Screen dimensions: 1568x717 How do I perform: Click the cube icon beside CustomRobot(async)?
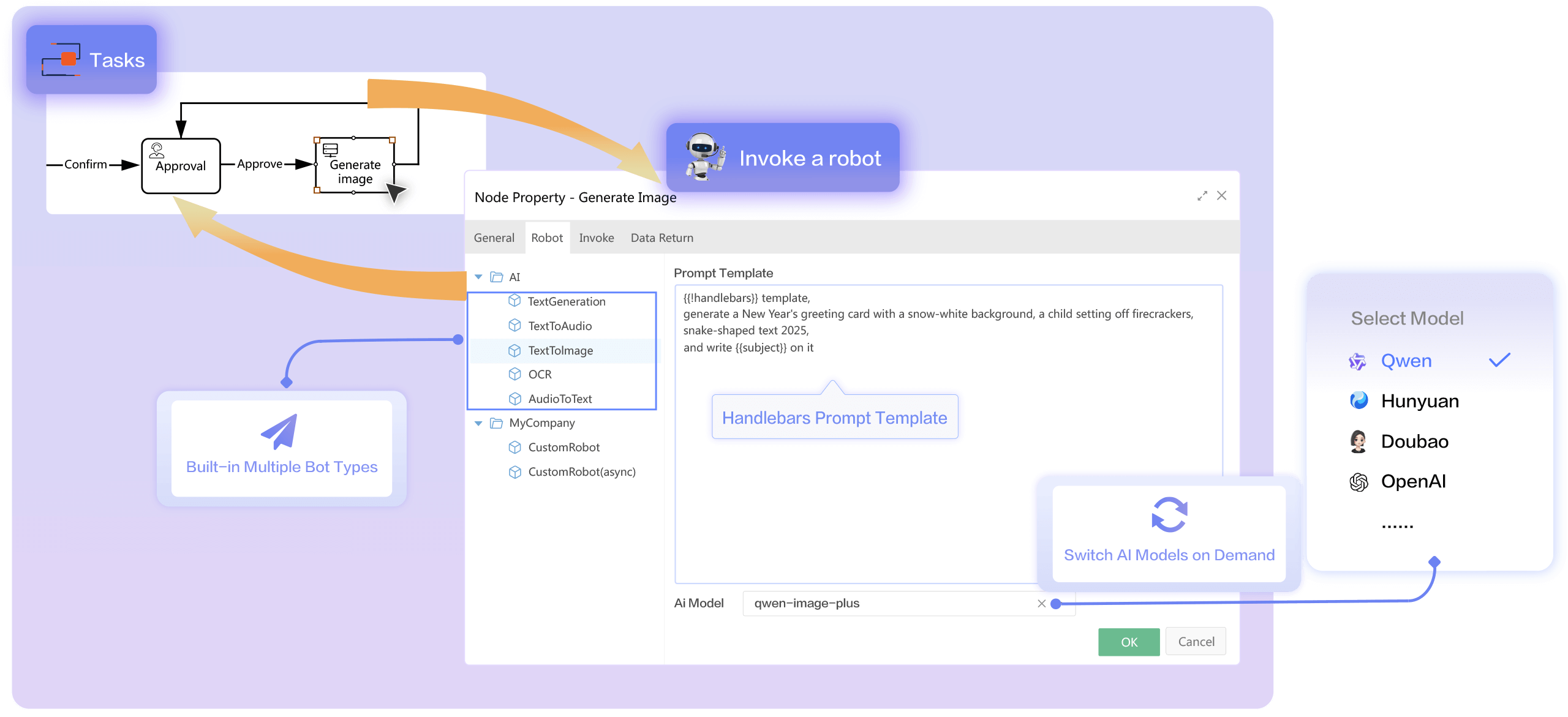pyautogui.click(x=514, y=471)
